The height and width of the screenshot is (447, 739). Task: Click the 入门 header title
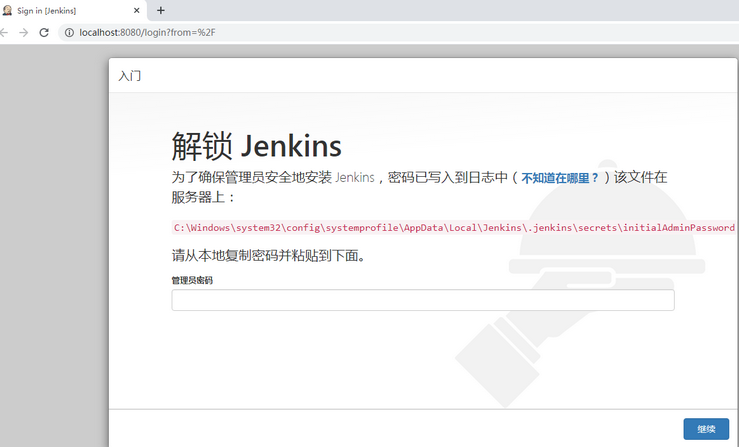coord(130,76)
